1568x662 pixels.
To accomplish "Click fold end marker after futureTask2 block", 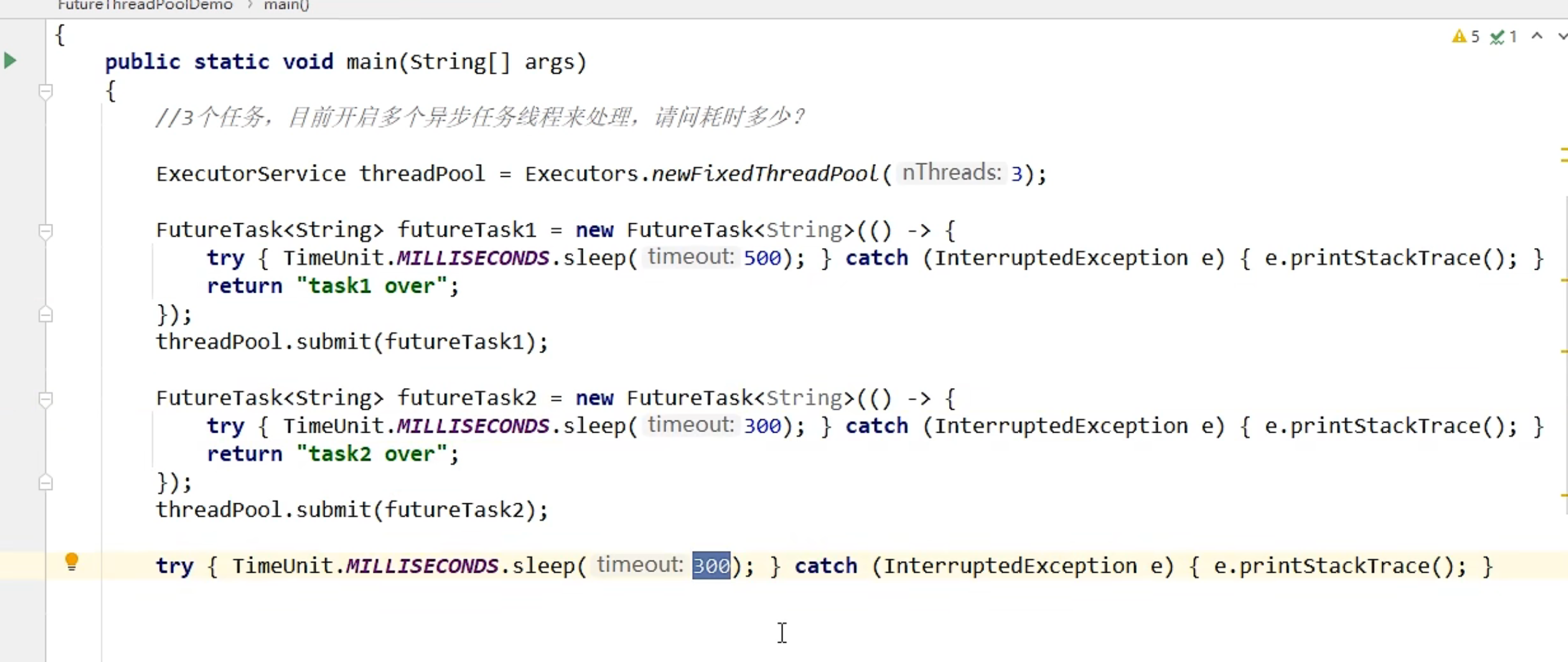I will click(46, 483).
